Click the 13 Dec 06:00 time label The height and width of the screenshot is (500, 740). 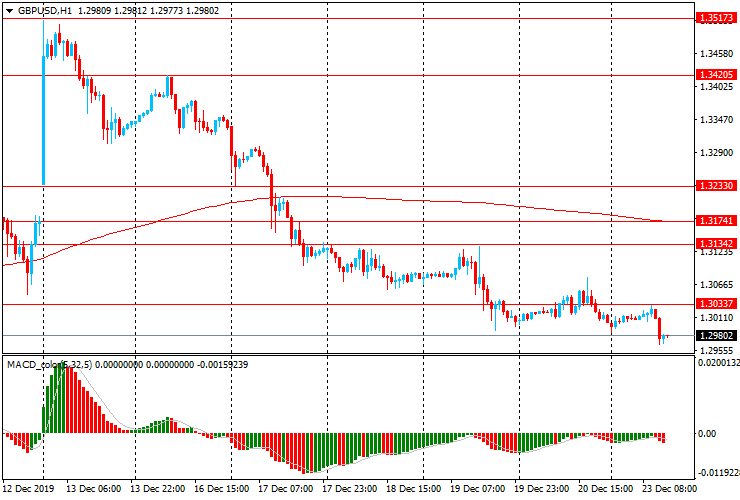(94, 489)
